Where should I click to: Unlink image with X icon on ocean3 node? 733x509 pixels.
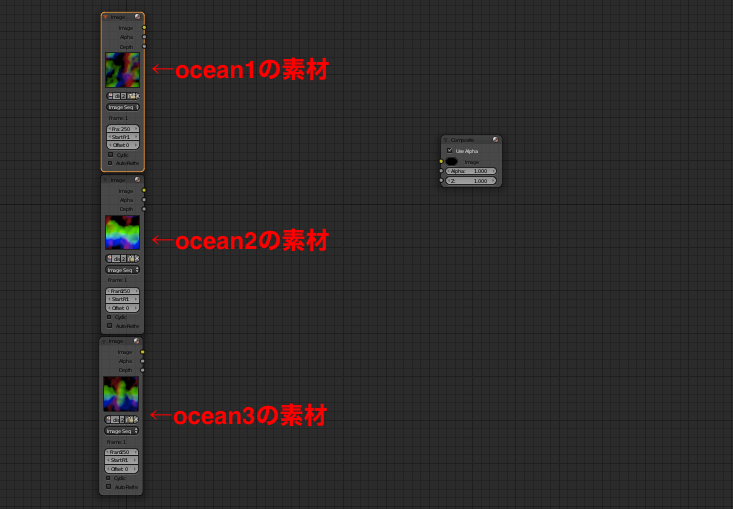(x=136, y=420)
